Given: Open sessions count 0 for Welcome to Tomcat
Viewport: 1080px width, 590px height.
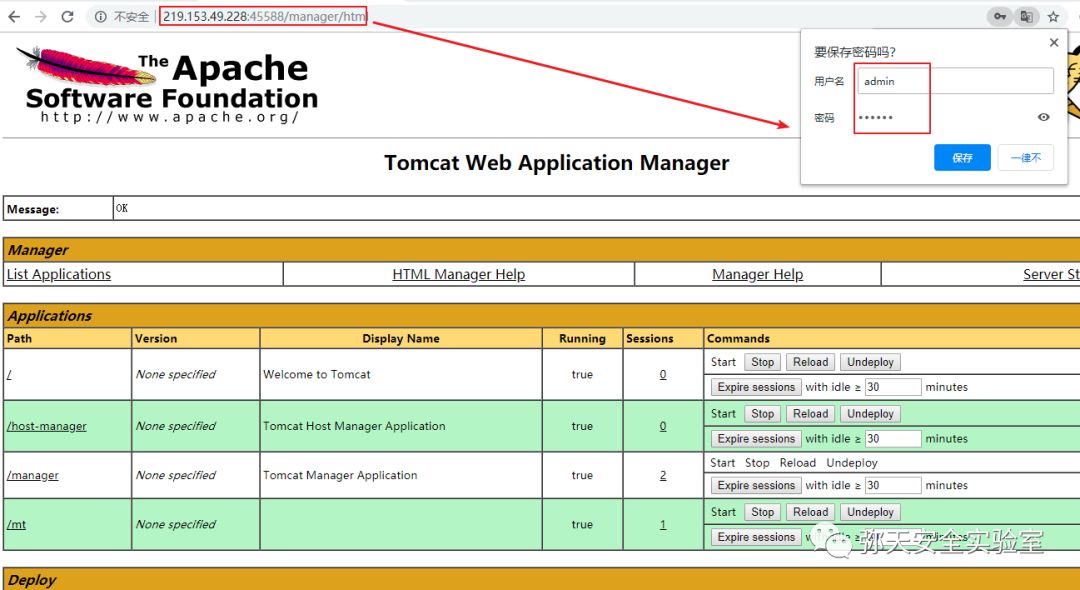Looking at the screenshot, I should (x=663, y=374).
